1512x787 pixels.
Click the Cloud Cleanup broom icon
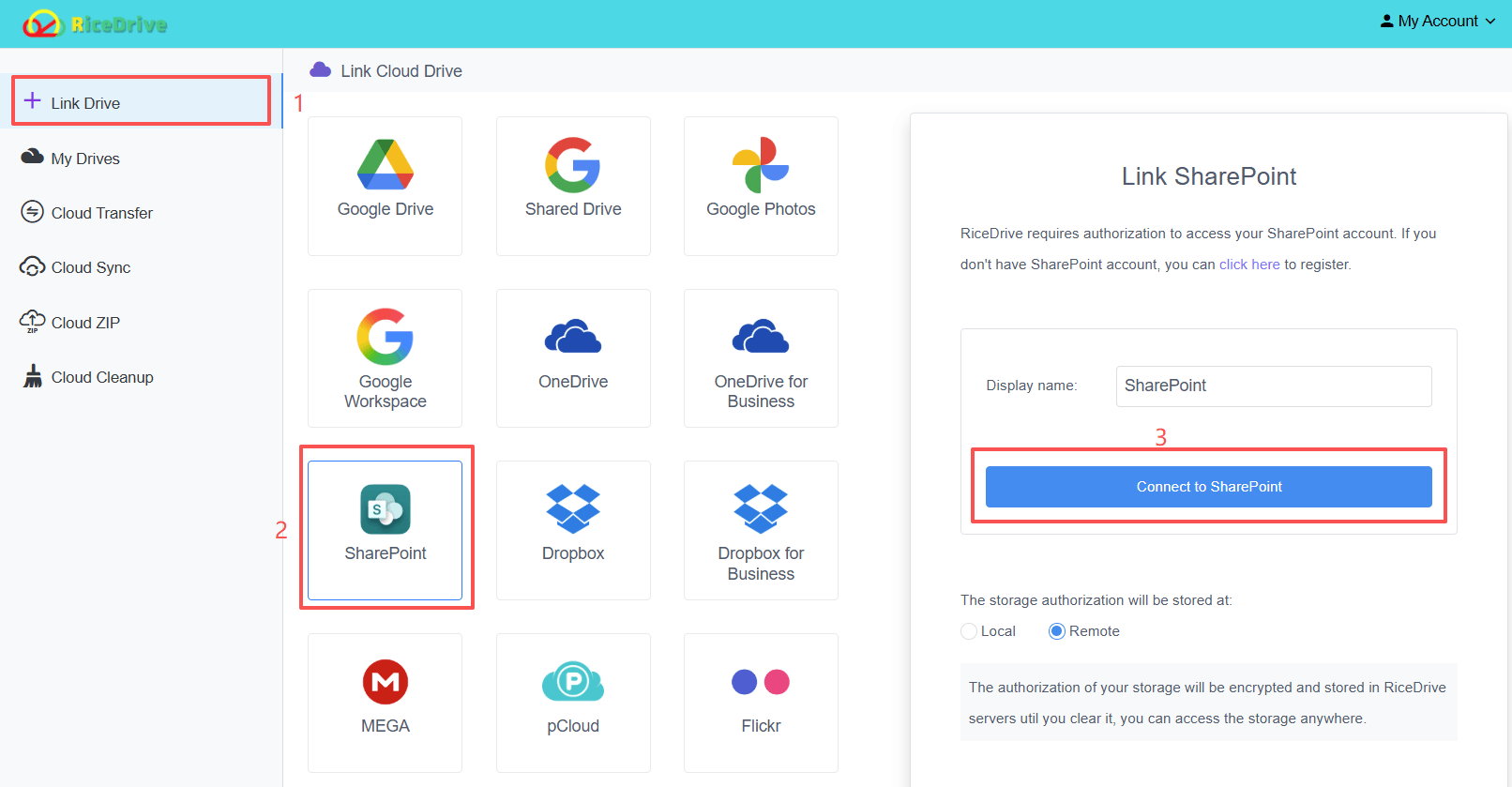pyautogui.click(x=33, y=376)
